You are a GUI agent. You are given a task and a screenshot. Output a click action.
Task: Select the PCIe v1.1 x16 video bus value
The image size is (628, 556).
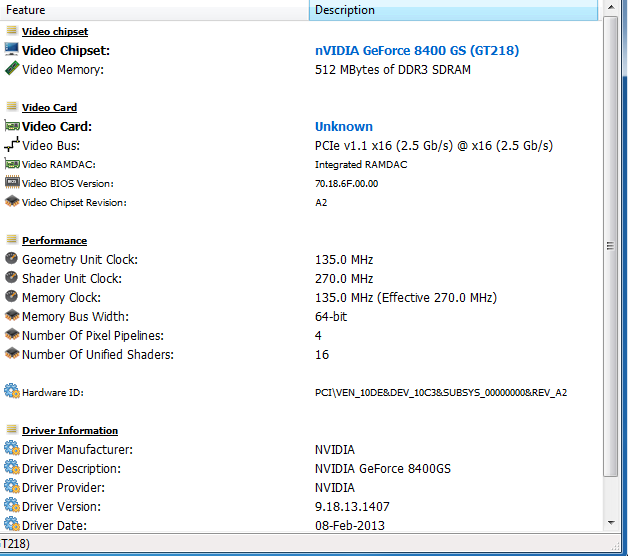tap(434, 146)
